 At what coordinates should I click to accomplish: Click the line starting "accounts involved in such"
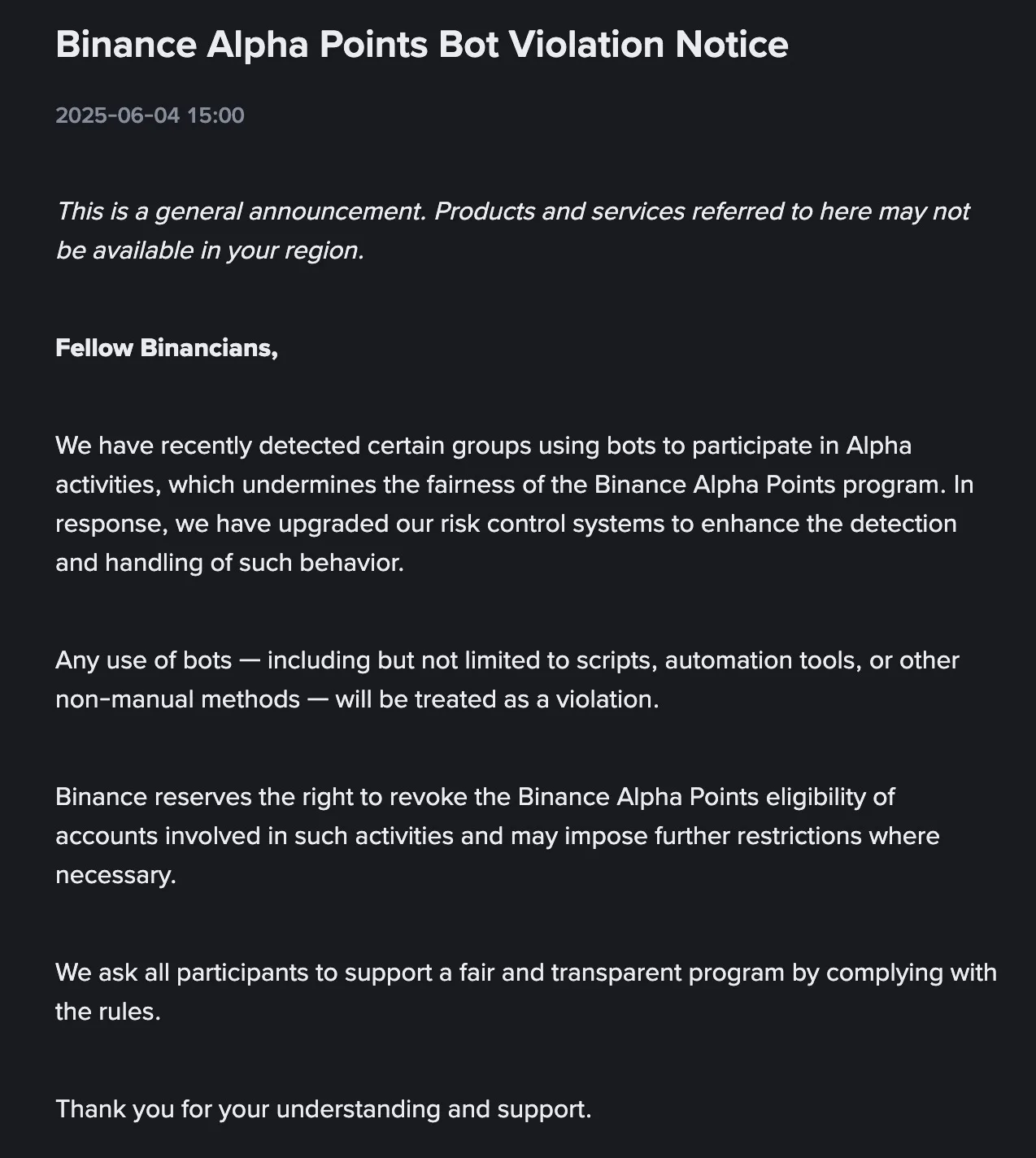pyautogui.click(x=497, y=836)
